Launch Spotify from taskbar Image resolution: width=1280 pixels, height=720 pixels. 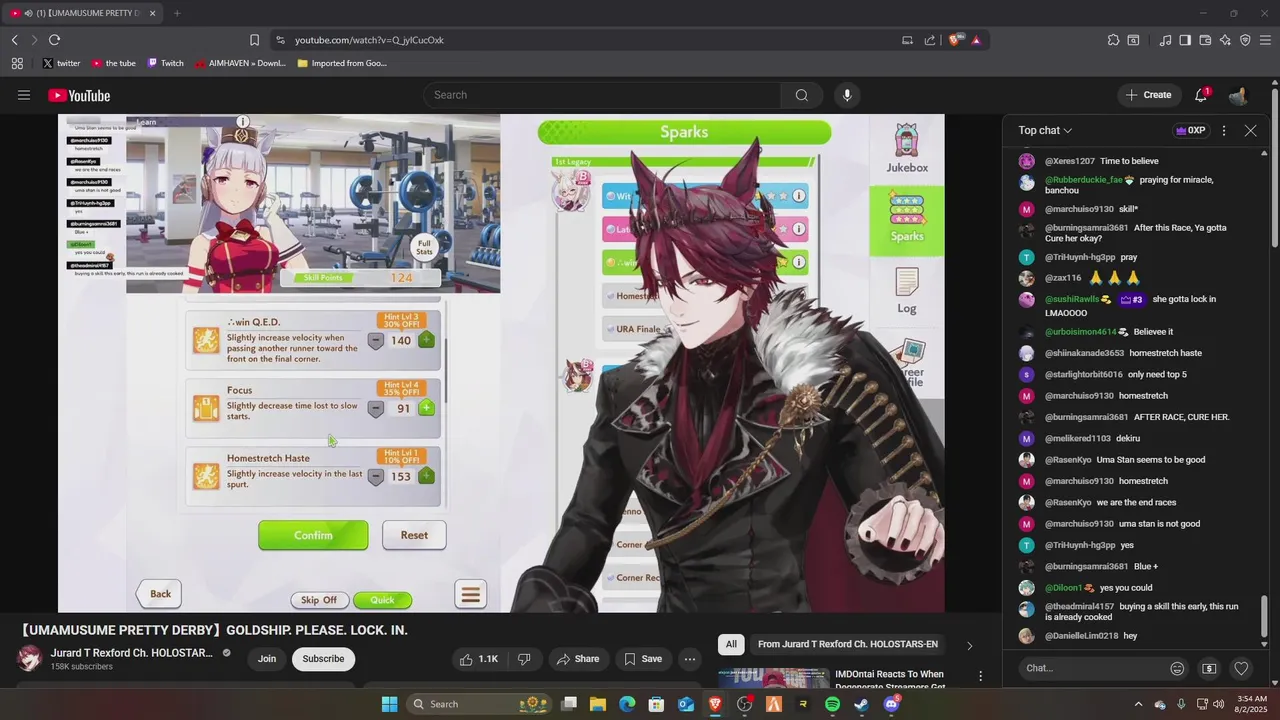point(832,704)
